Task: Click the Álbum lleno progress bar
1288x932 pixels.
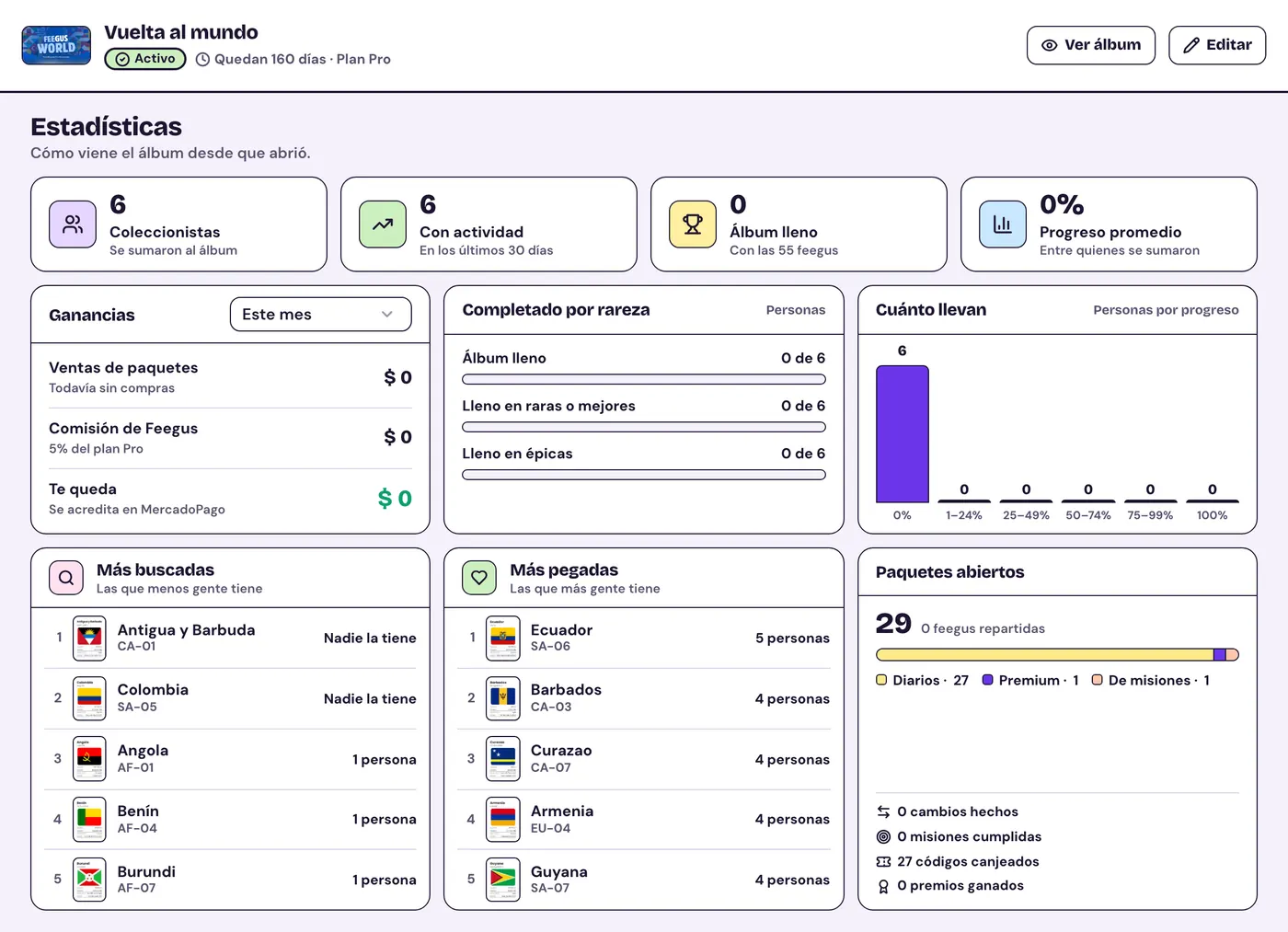Action: (x=644, y=379)
